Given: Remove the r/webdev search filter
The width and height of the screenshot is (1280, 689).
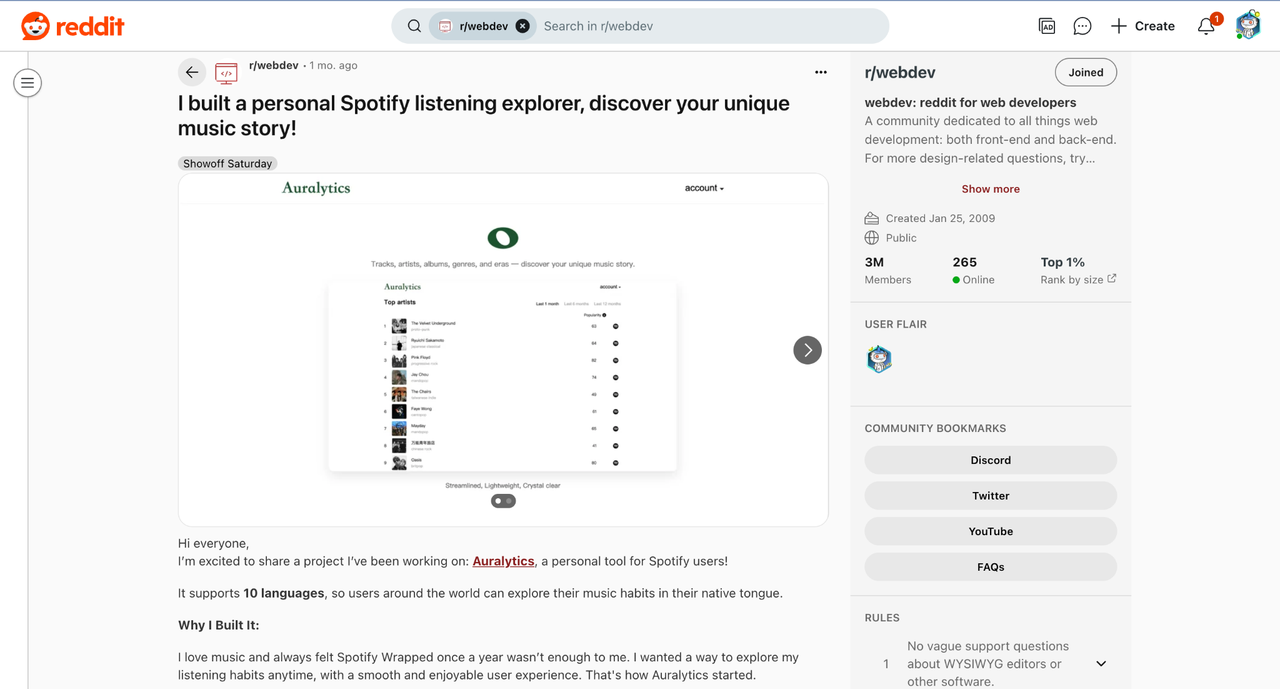Looking at the screenshot, I should 522,26.
